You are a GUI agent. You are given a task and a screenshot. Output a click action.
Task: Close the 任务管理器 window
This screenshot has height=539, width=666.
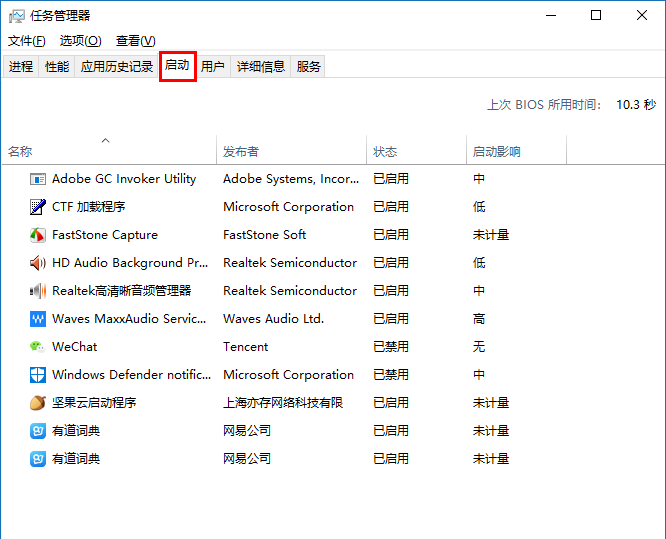[642, 16]
